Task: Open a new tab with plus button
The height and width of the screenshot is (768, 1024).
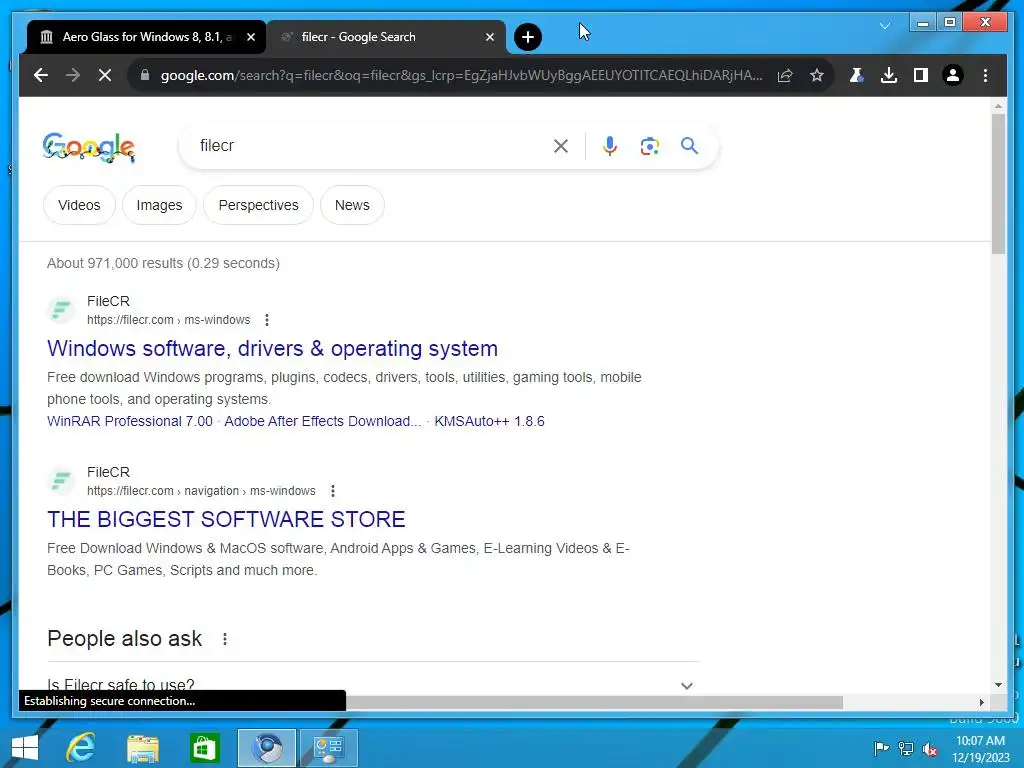Action: (528, 37)
